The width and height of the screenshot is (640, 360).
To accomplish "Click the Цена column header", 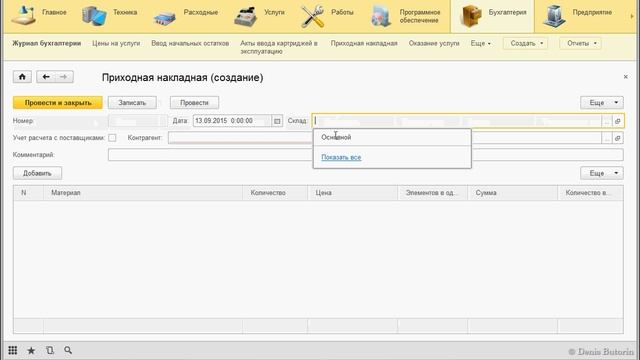I will coord(353,193).
